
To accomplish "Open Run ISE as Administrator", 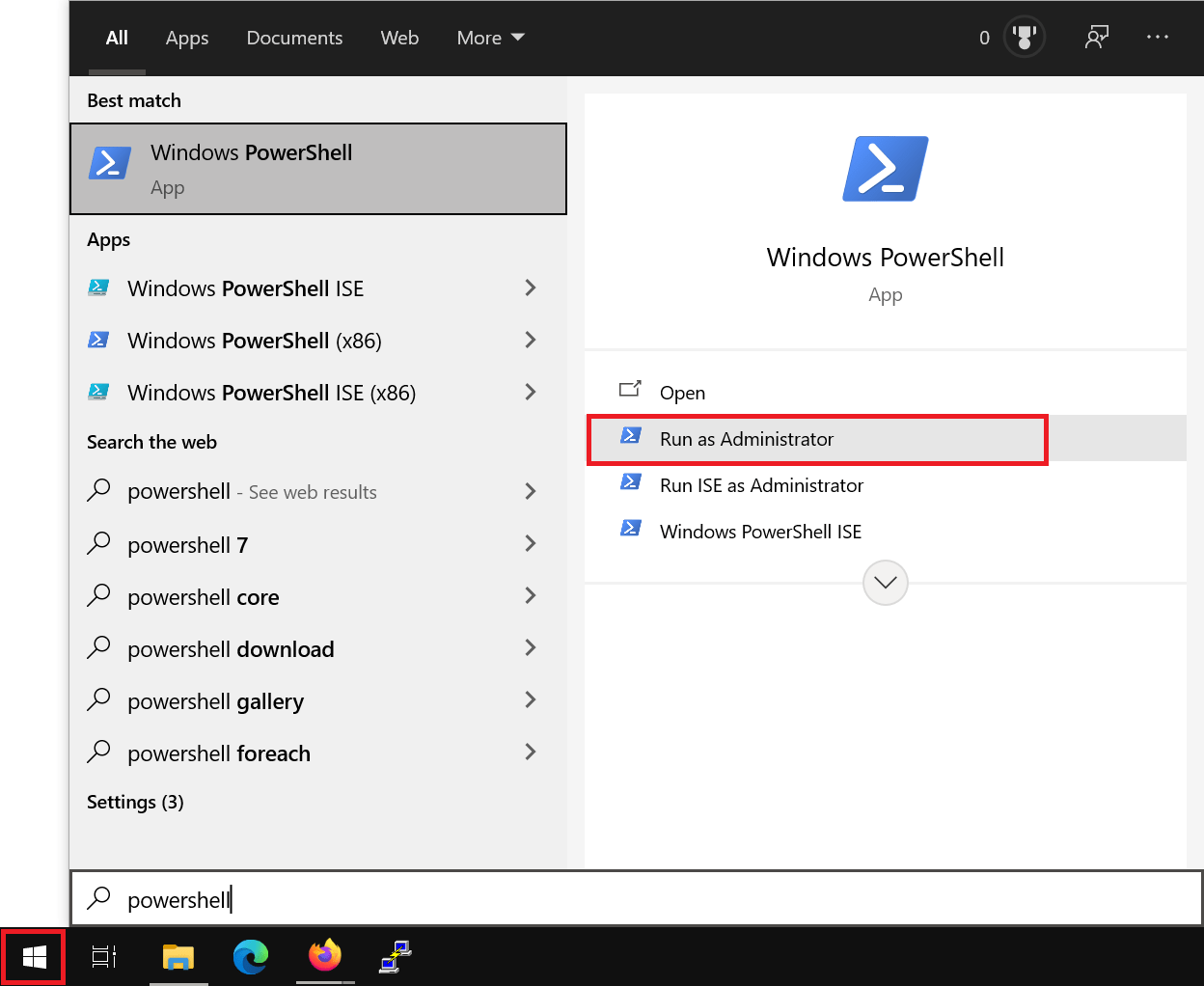I will point(760,485).
